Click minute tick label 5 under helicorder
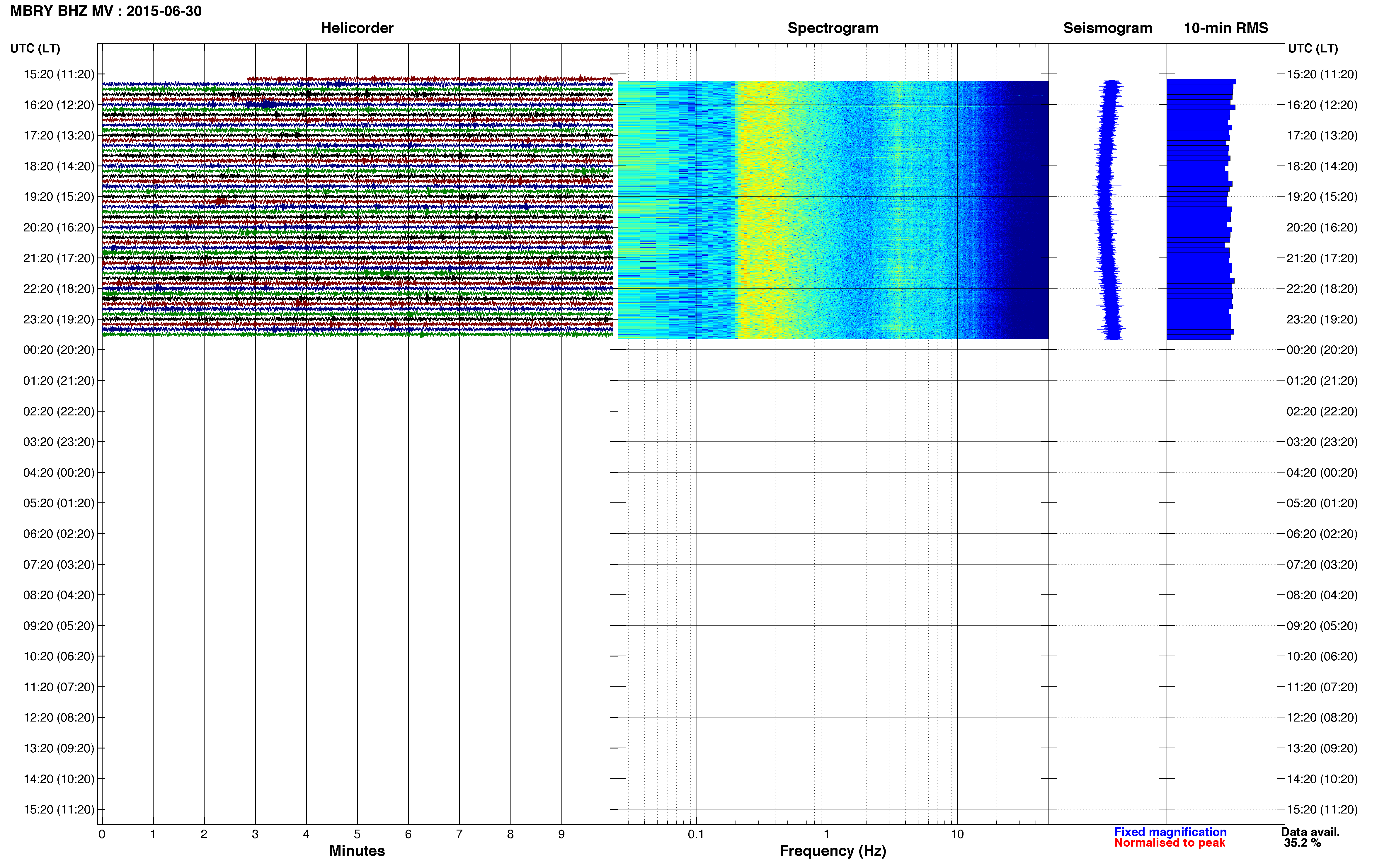 click(357, 835)
